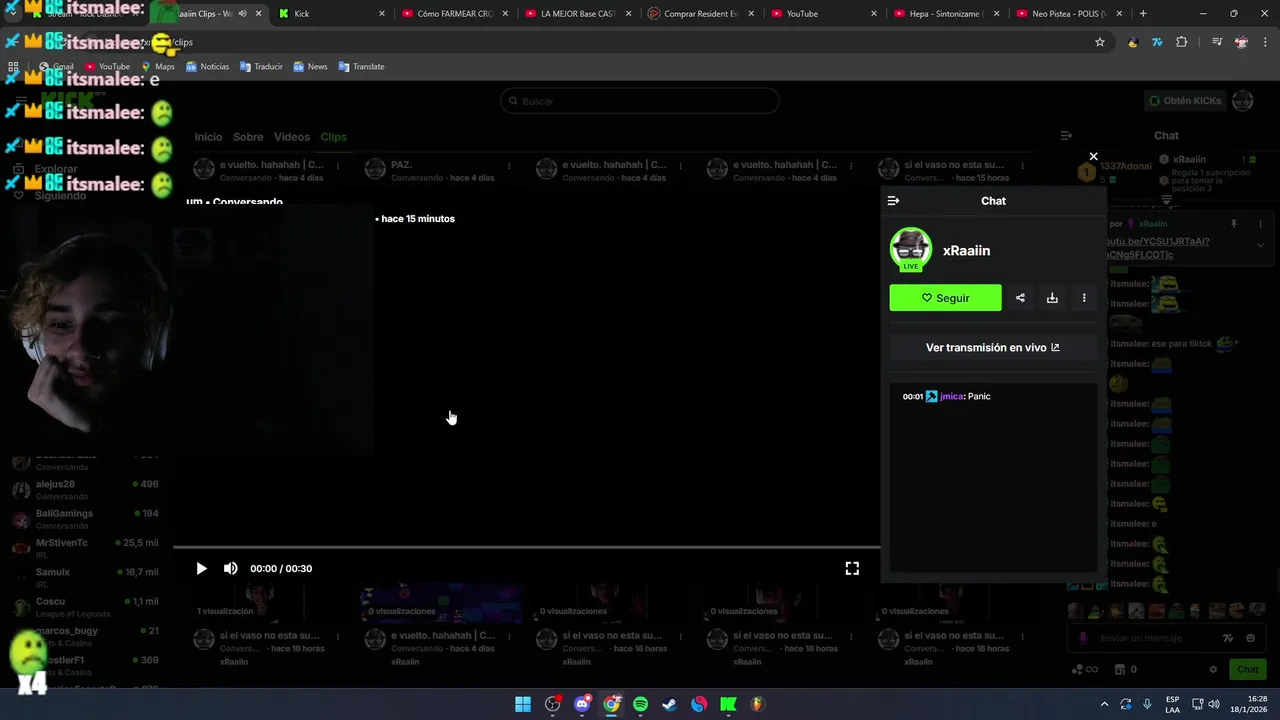Click jmica username in clip chat
Image resolution: width=1280 pixels, height=720 pixels.
pos(951,396)
